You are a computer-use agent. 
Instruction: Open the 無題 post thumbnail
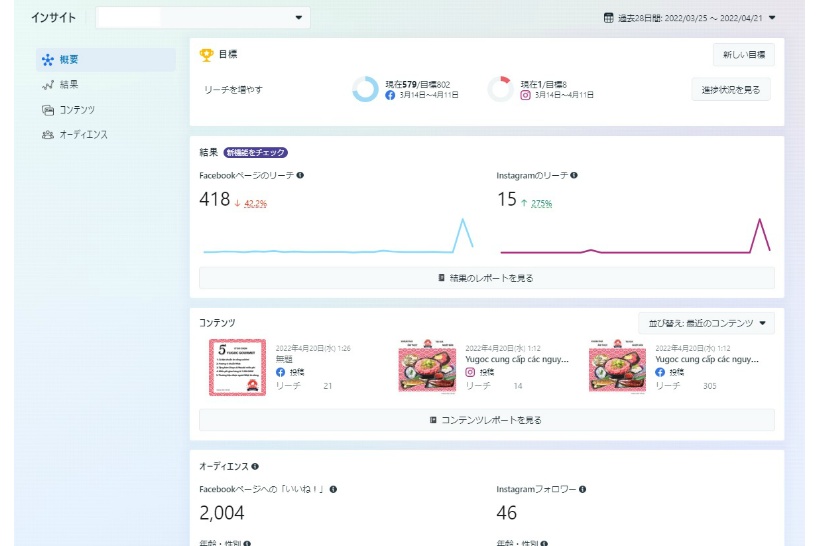coord(238,367)
